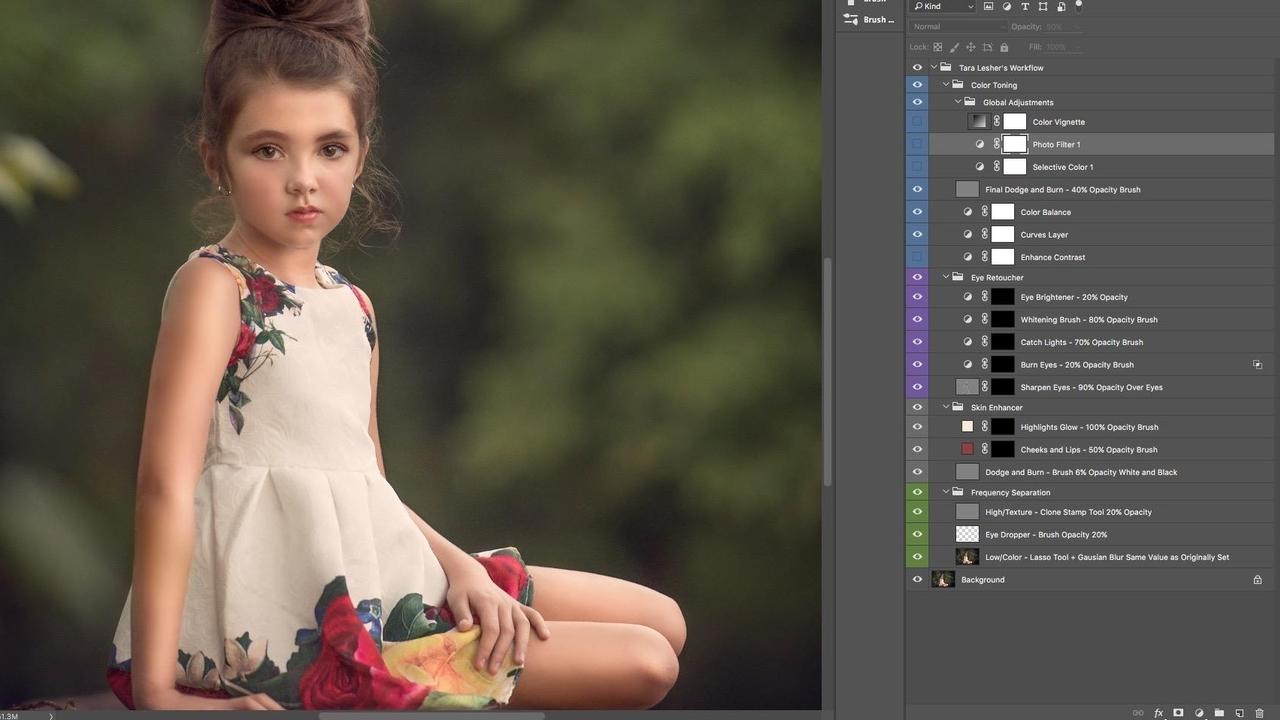This screenshot has width=1280, height=720.
Task: Click the delete layer trash icon
Action: (x=1259, y=713)
